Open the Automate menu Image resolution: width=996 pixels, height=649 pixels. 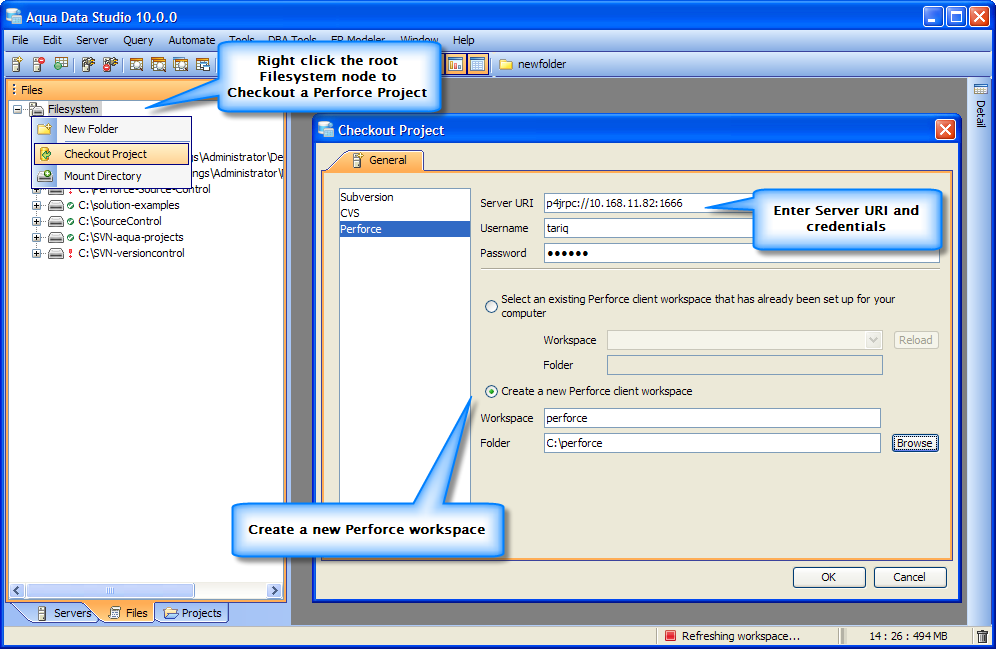click(x=192, y=40)
